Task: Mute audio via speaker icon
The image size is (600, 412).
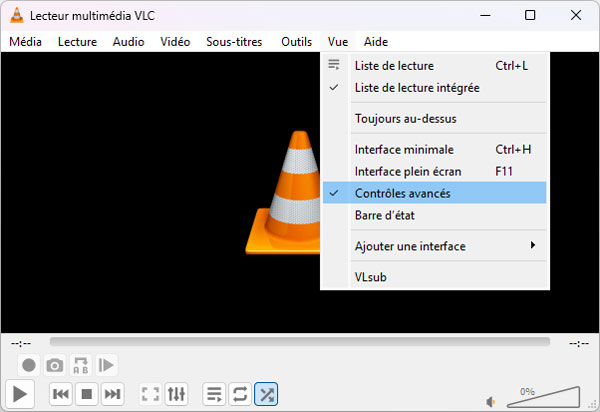Action: point(491,402)
